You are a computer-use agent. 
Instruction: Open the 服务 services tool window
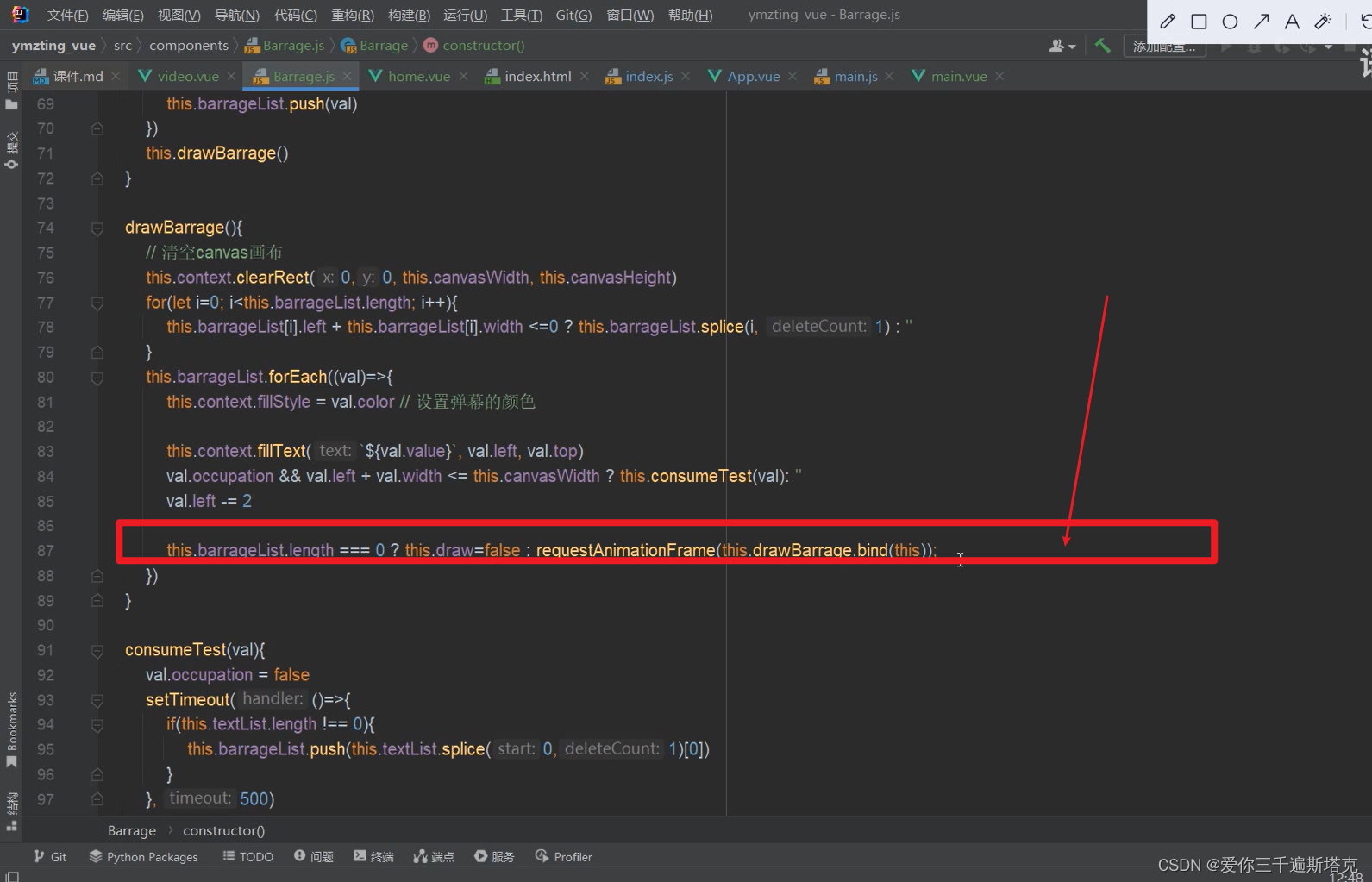[x=494, y=856]
